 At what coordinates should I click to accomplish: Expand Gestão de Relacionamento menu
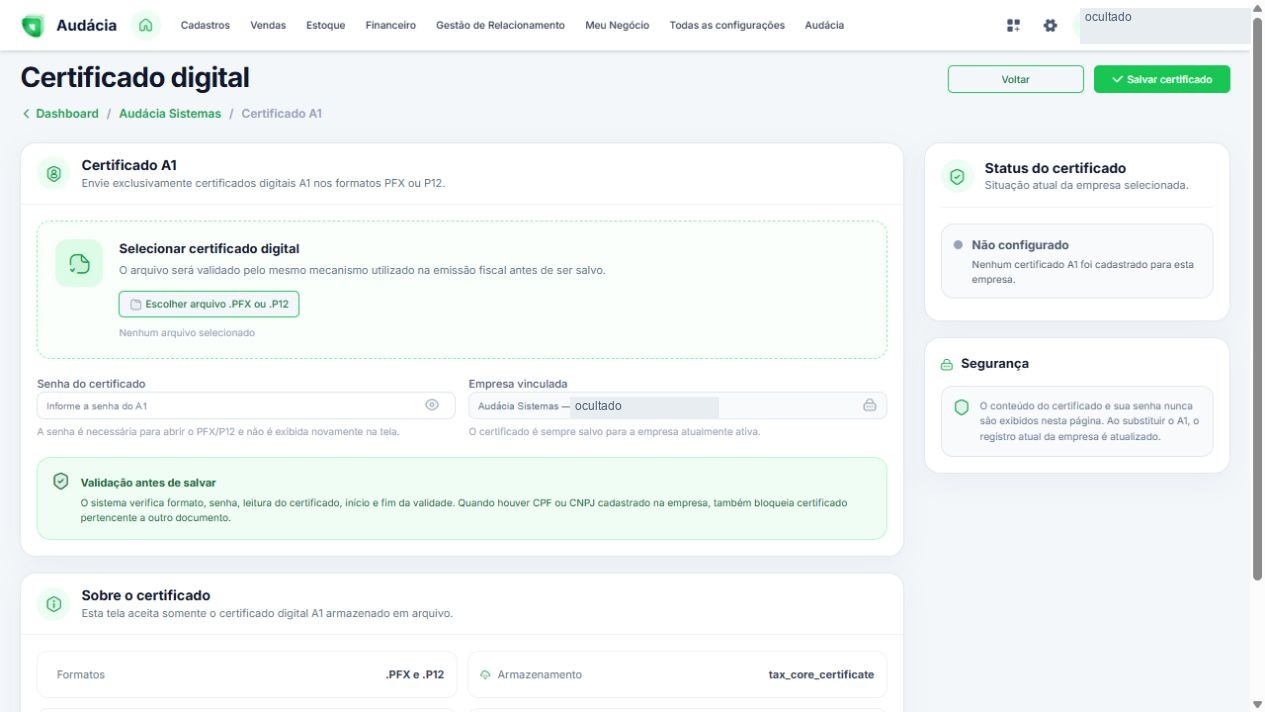pyautogui.click(x=500, y=25)
